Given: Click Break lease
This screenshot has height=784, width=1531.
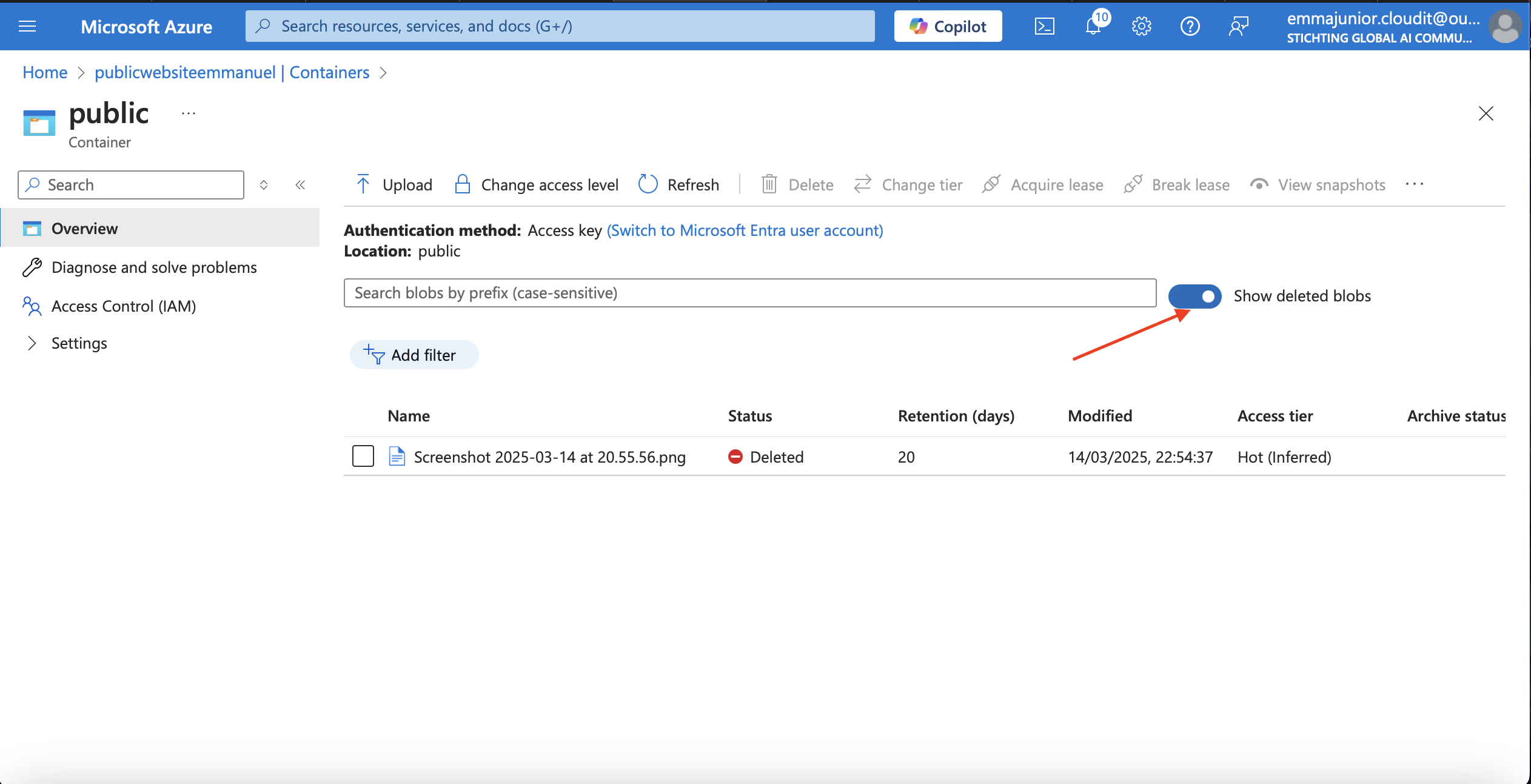Looking at the screenshot, I should pyautogui.click(x=1177, y=184).
